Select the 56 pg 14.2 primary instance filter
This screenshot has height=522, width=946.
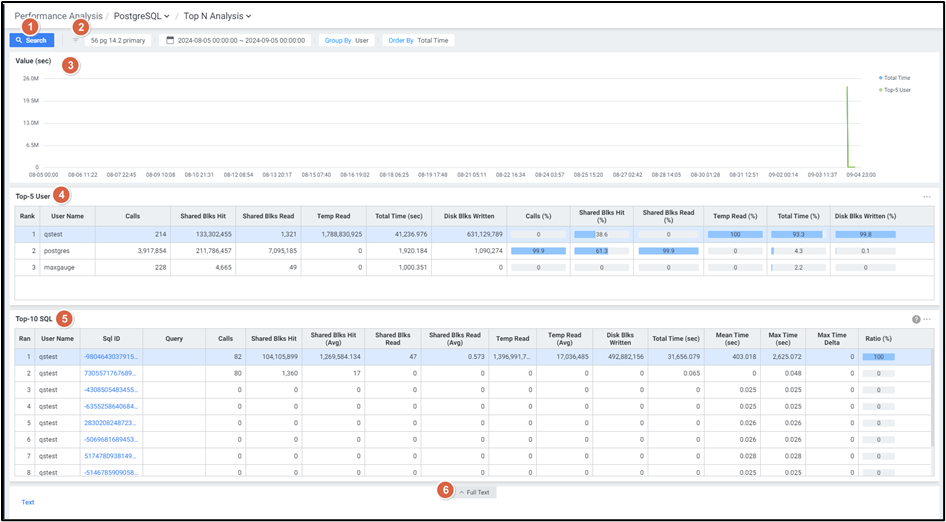click(x=119, y=40)
